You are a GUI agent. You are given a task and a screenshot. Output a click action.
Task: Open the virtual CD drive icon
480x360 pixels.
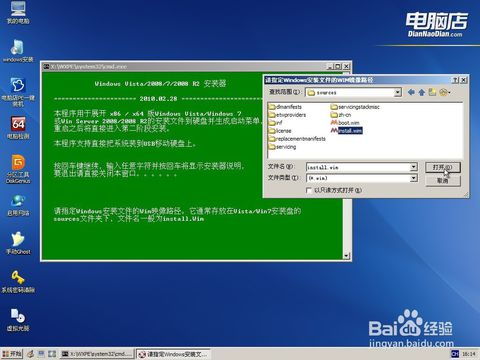(18, 319)
